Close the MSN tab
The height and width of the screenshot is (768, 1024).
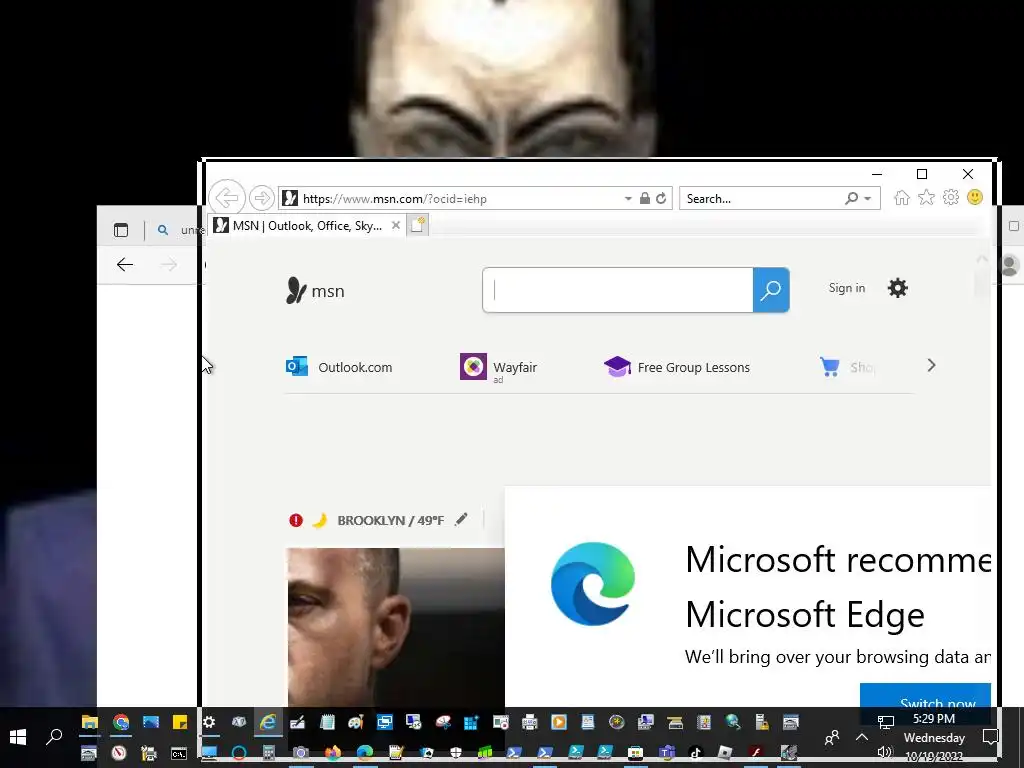[x=396, y=225]
